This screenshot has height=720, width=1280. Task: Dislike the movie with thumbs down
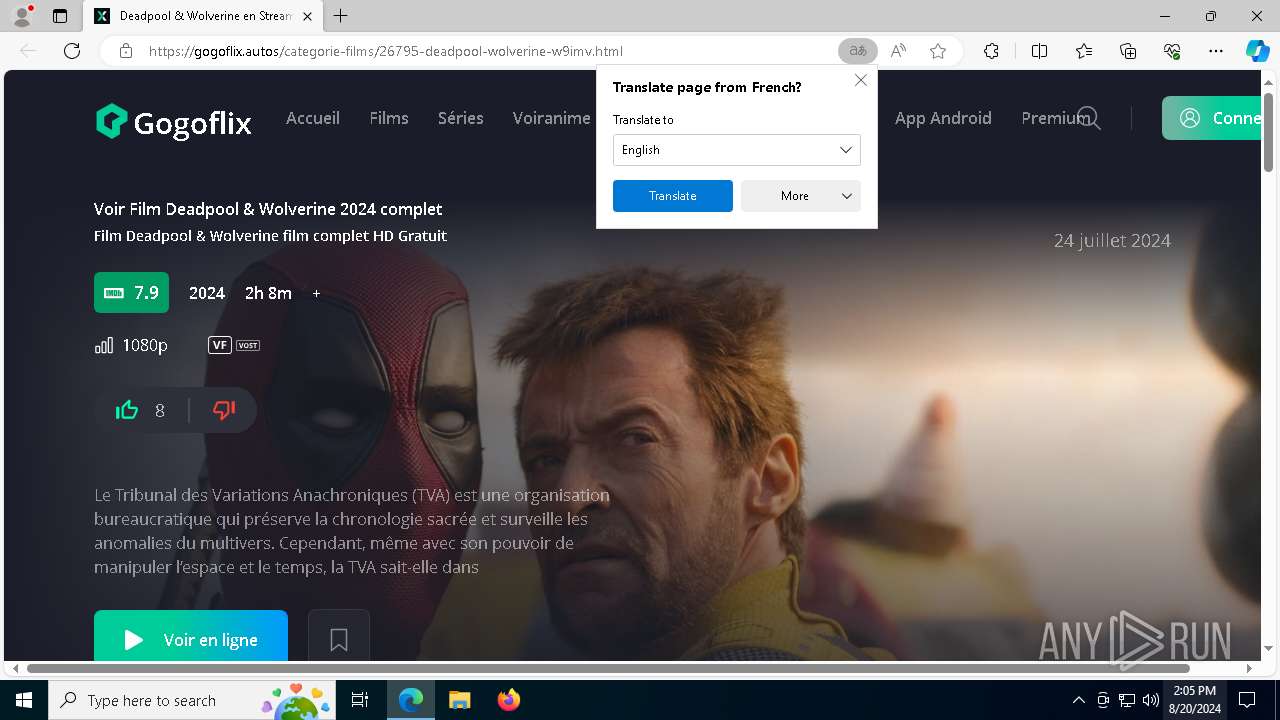point(224,410)
